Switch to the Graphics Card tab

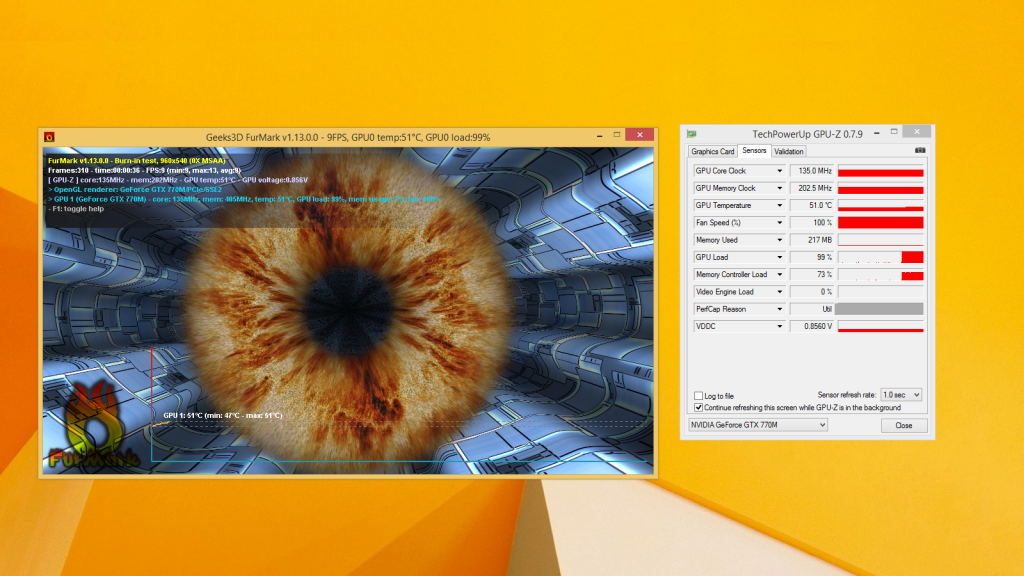tap(712, 152)
